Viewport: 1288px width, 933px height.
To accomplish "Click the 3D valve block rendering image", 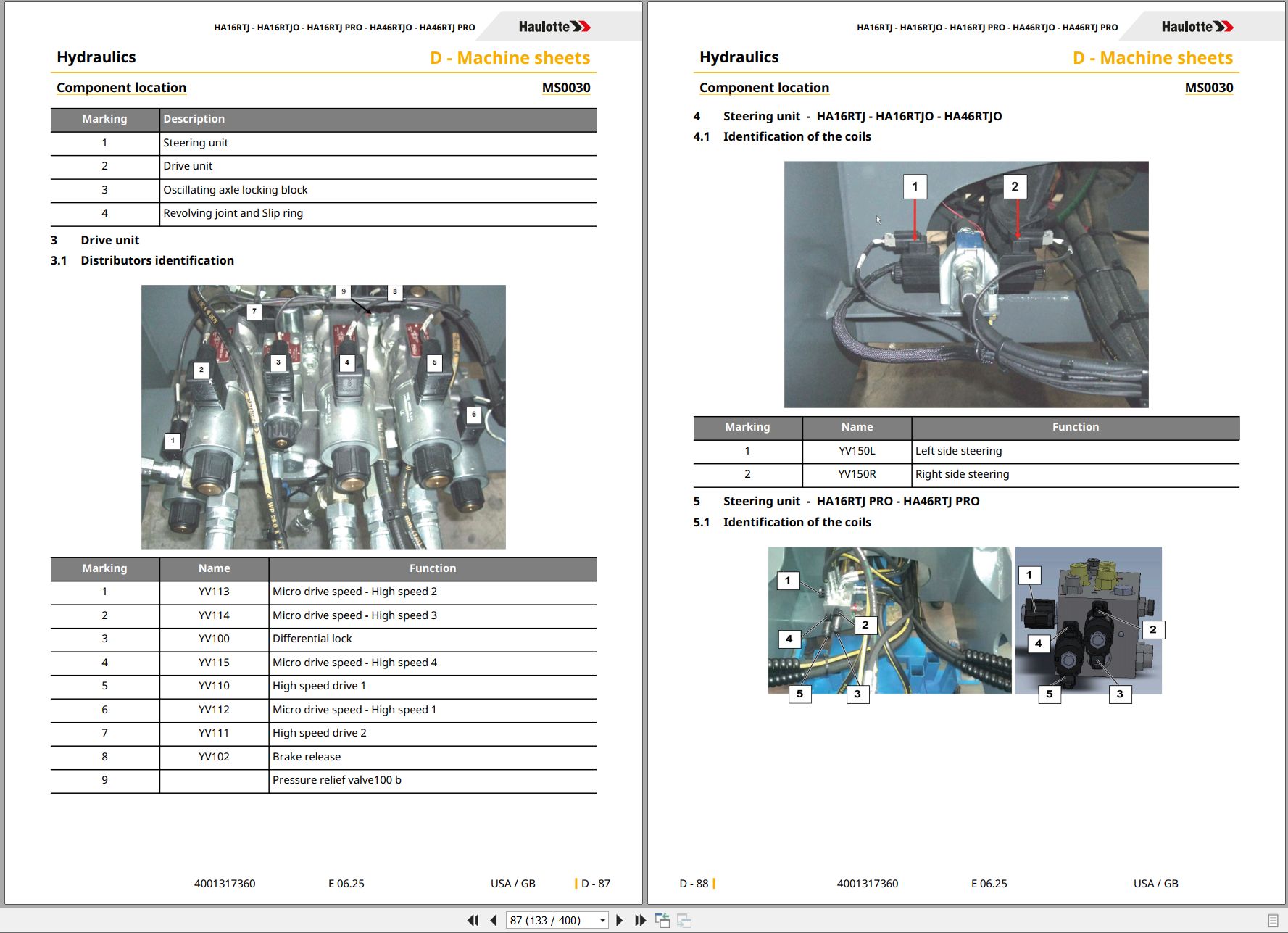I will pyautogui.click(x=1089, y=621).
